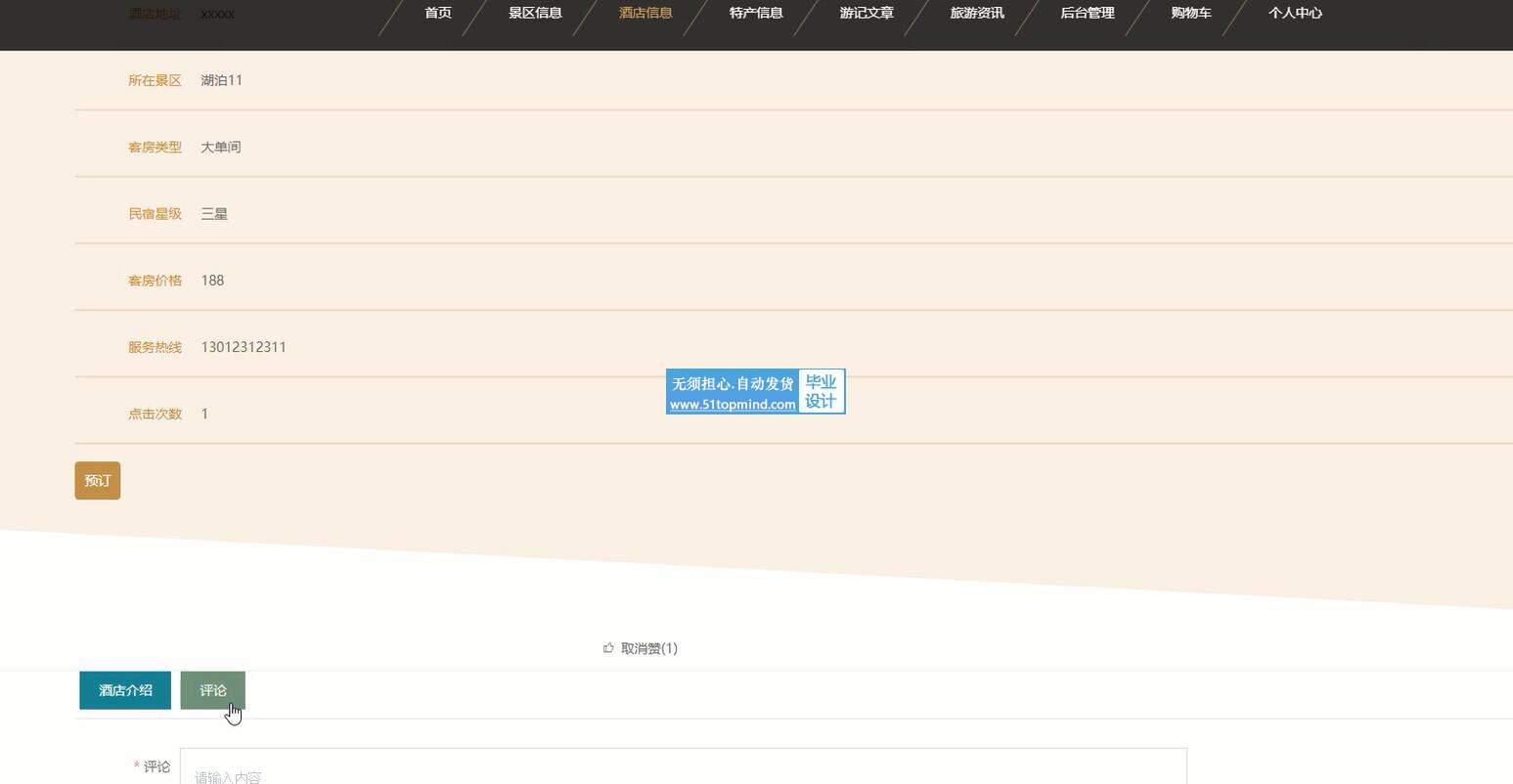Focus the 评论 text input field
Viewport: 1513px width, 784px height.
[x=684, y=766]
